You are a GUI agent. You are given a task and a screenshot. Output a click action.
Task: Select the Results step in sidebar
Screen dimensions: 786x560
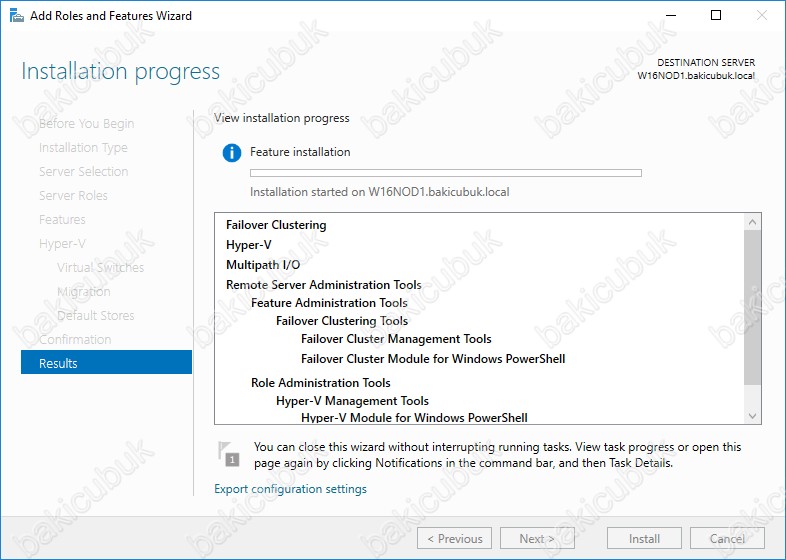pyautogui.click(x=106, y=363)
